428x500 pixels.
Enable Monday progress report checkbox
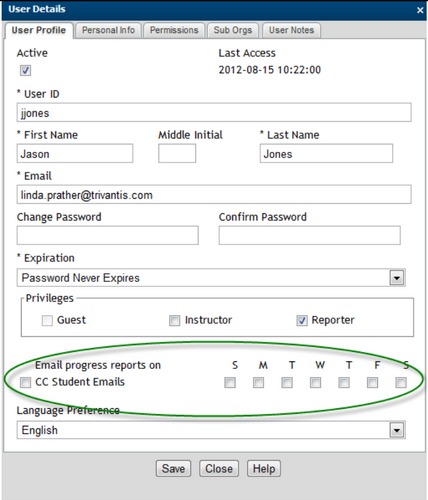point(258,382)
